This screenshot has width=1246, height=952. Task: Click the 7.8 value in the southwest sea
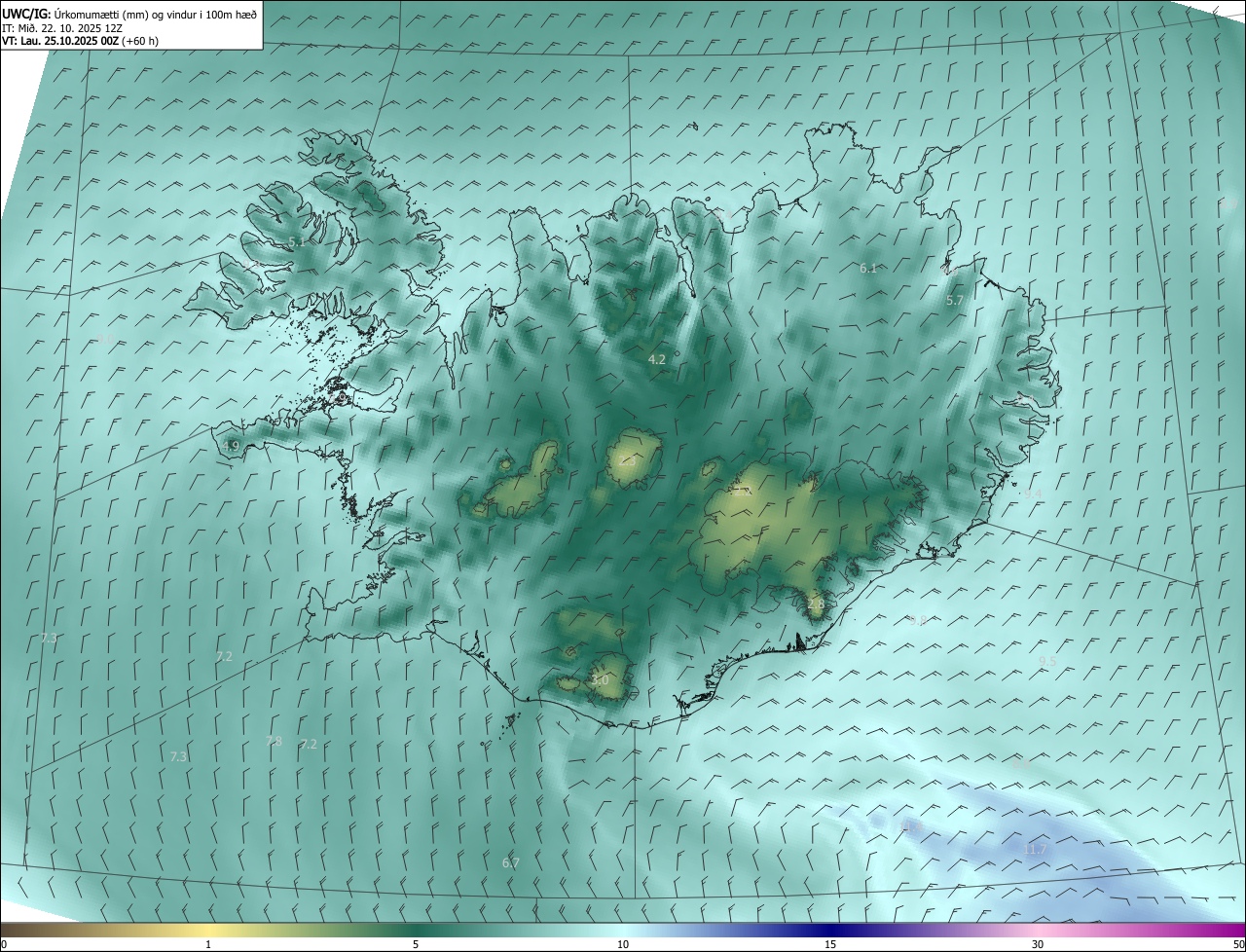[x=274, y=741]
